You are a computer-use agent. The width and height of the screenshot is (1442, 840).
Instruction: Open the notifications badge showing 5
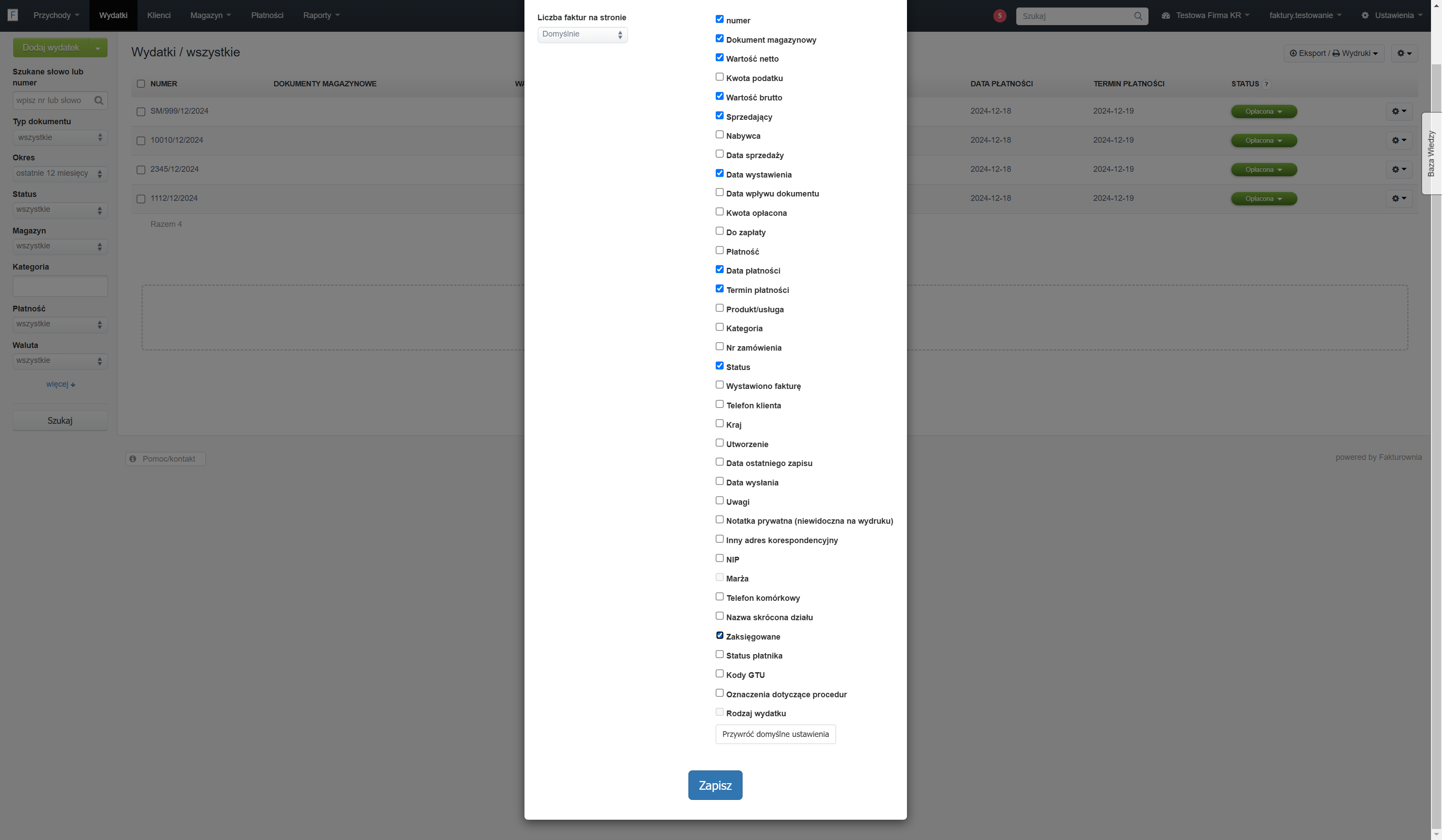click(999, 16)
